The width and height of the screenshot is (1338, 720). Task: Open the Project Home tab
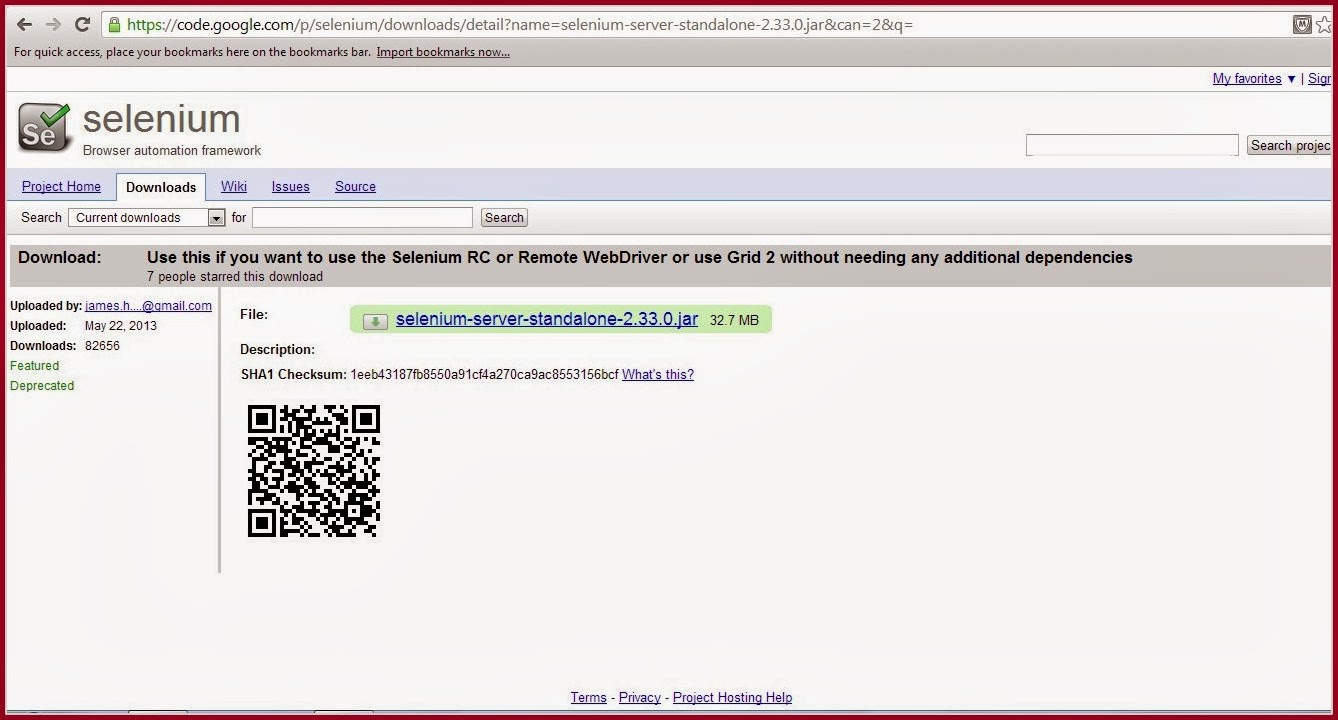61,186
